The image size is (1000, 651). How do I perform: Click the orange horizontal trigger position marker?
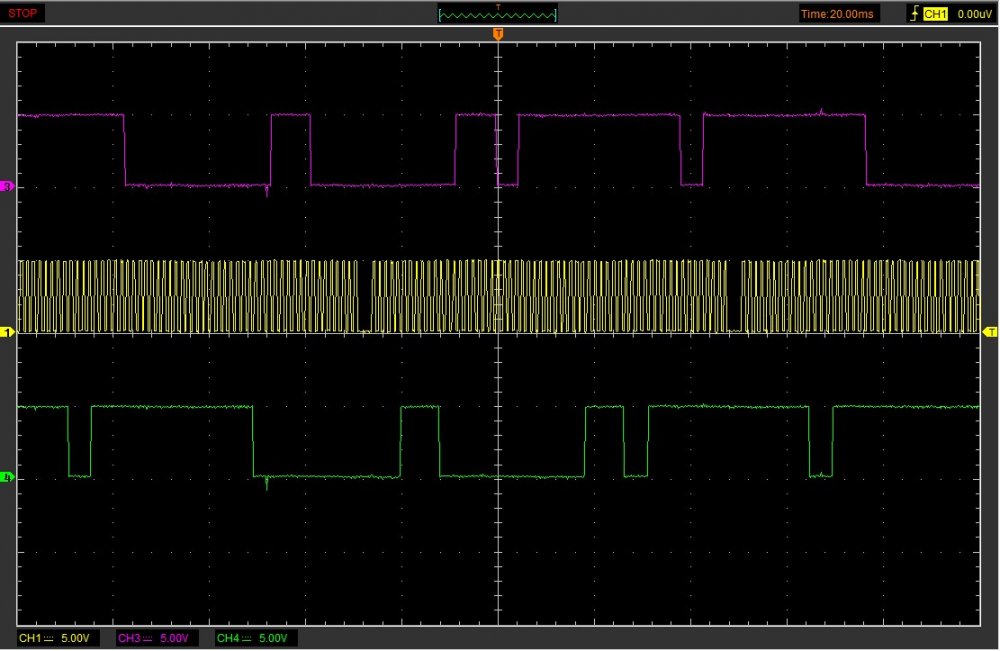click(x=498, y=35)
